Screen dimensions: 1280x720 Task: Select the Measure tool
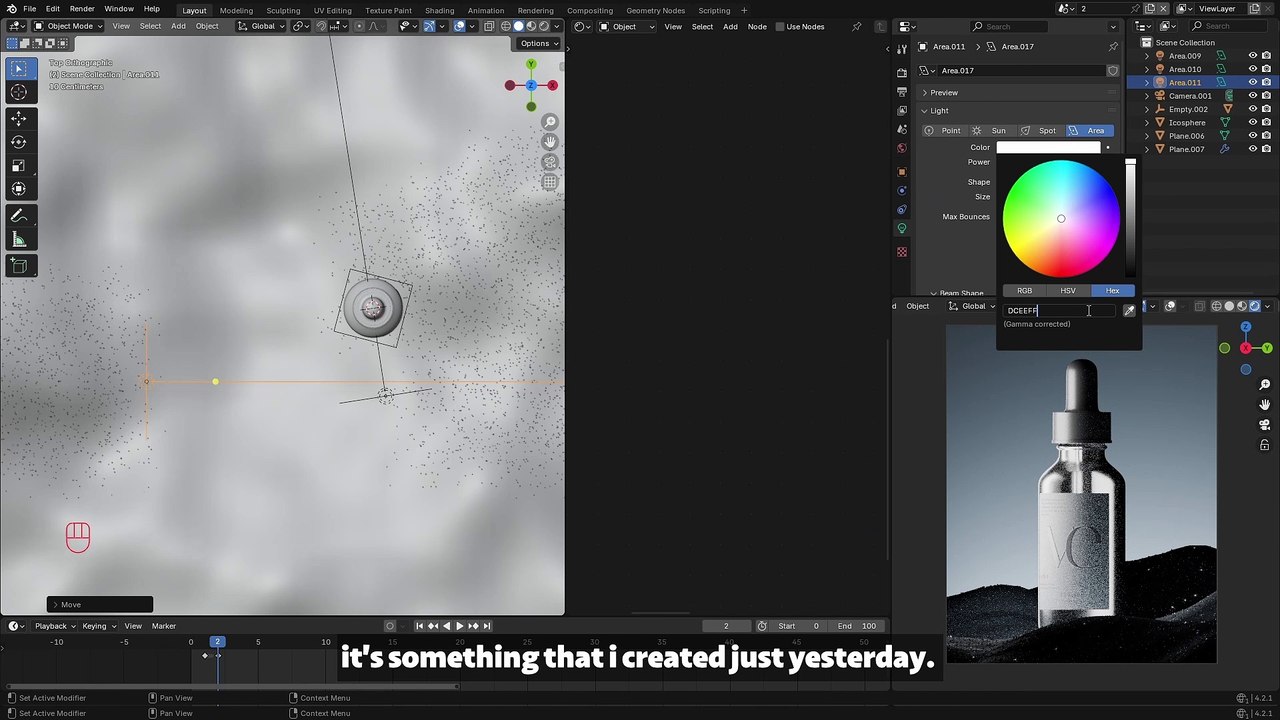pyautogui.click(x=18, y=239)
